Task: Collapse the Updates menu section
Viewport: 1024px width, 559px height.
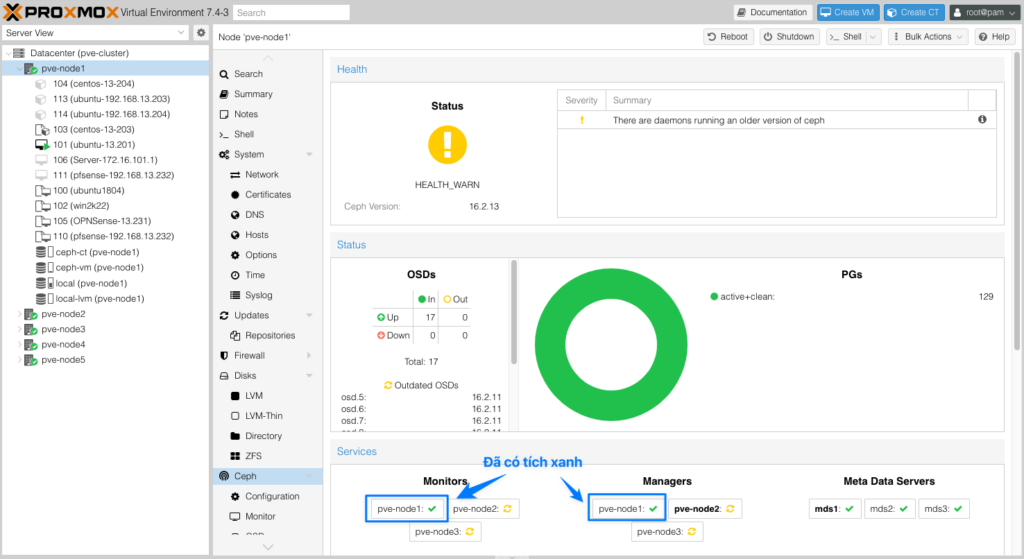Action: coord(309,315)
